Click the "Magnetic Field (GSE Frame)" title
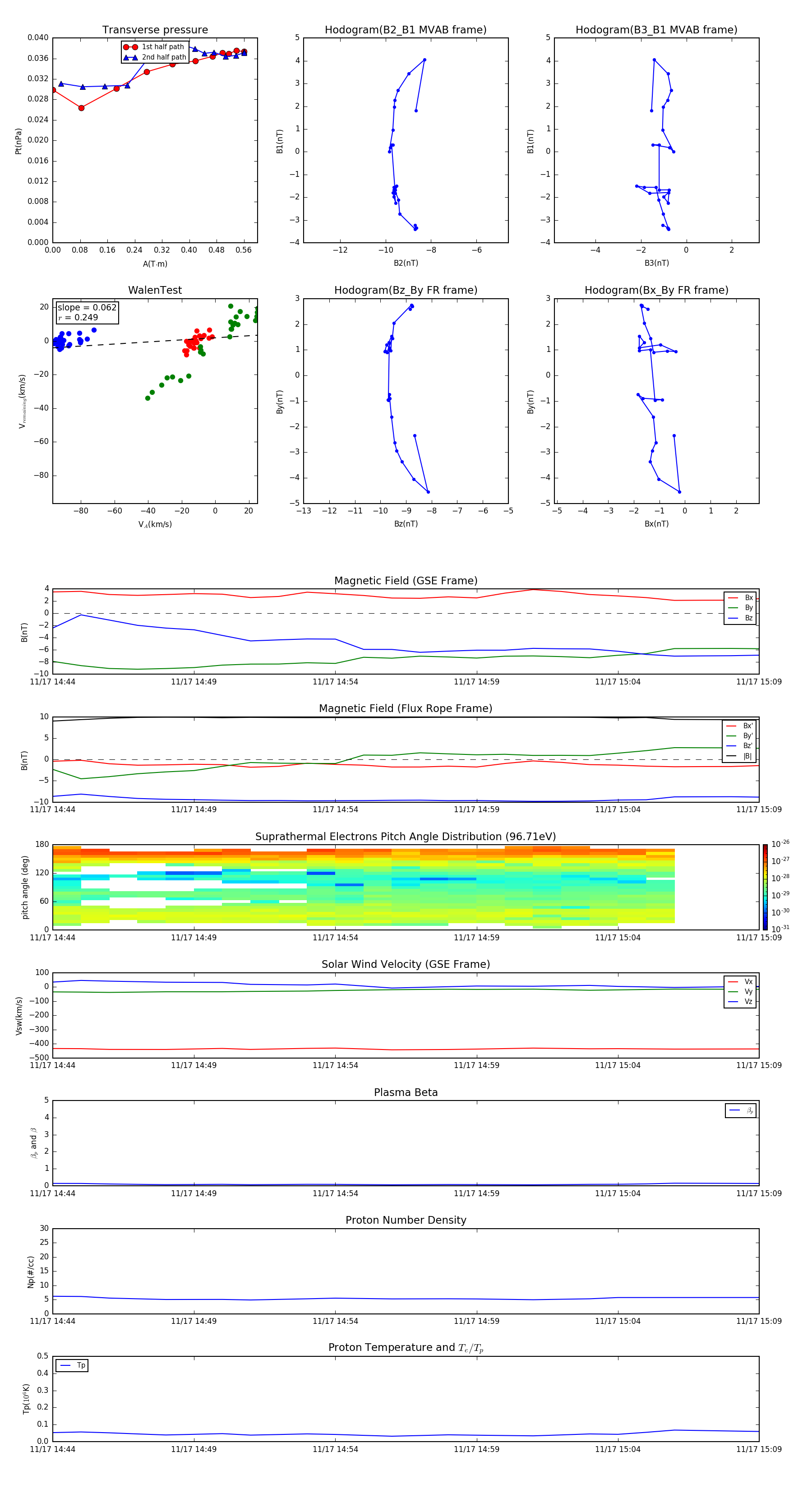Viewport: 812px width, 1489px height. point(406,581)
